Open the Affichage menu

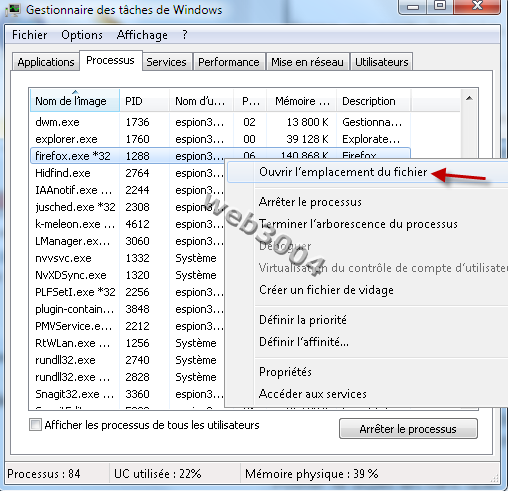tap(142, 35)
